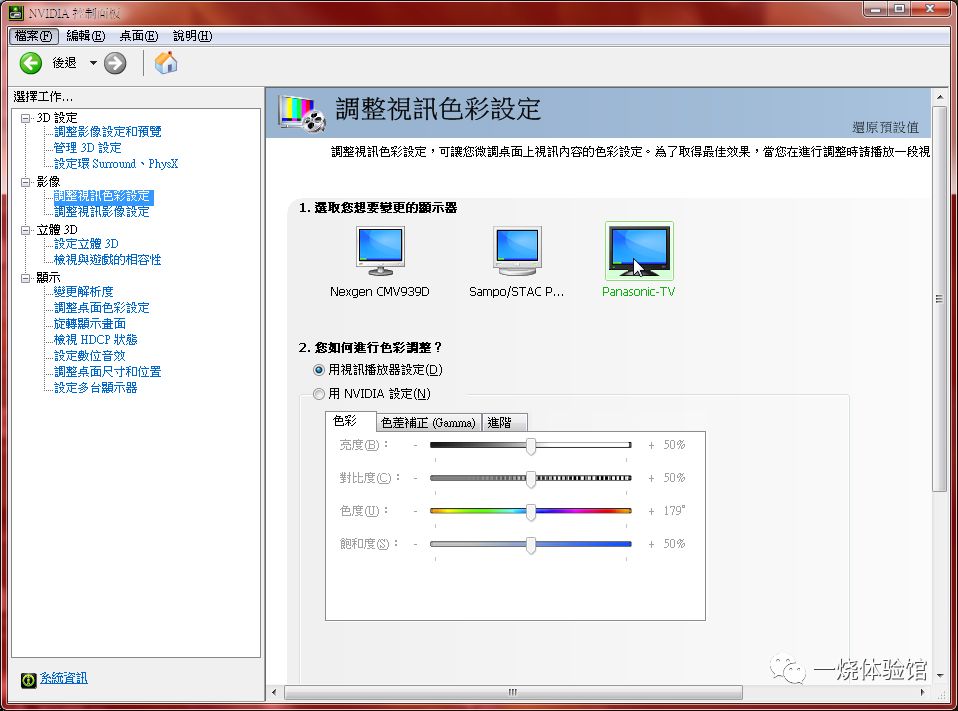Click 還原預設值 restore defaults link
958x711 pixels.
click(x=885, y=127)
